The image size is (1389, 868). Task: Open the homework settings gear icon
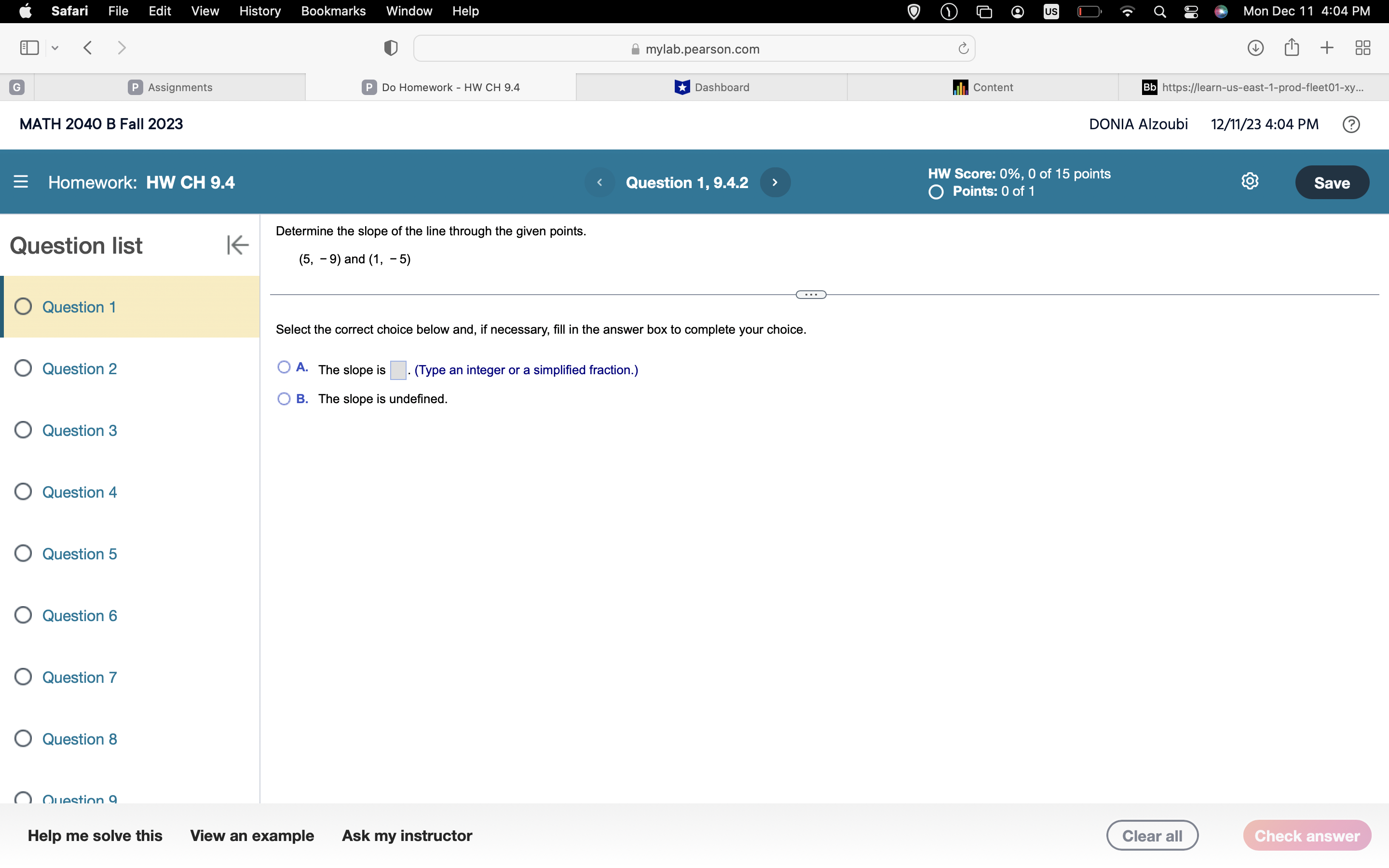coord(1250,181)
